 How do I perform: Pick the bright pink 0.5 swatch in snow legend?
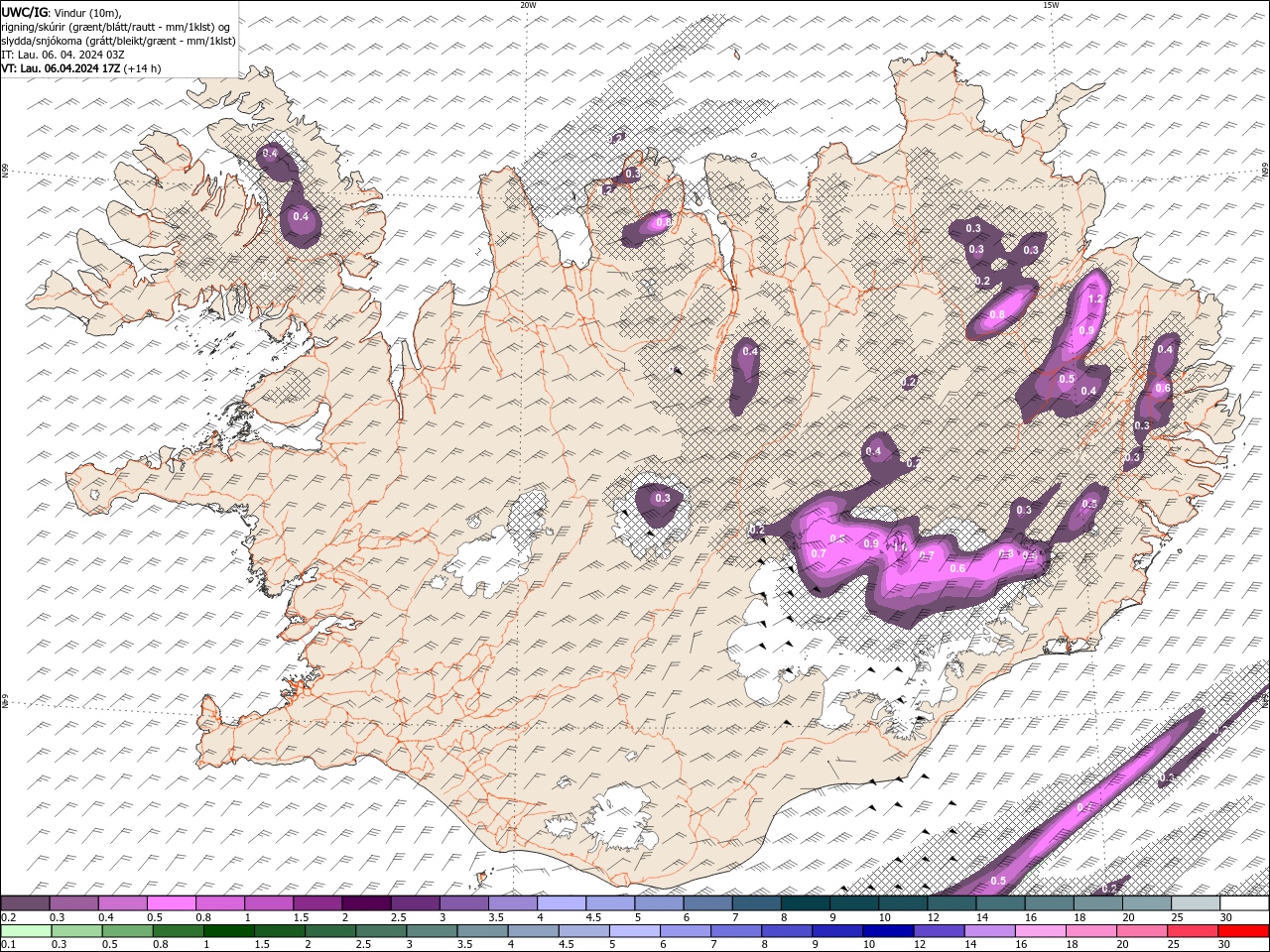(172, 903)
